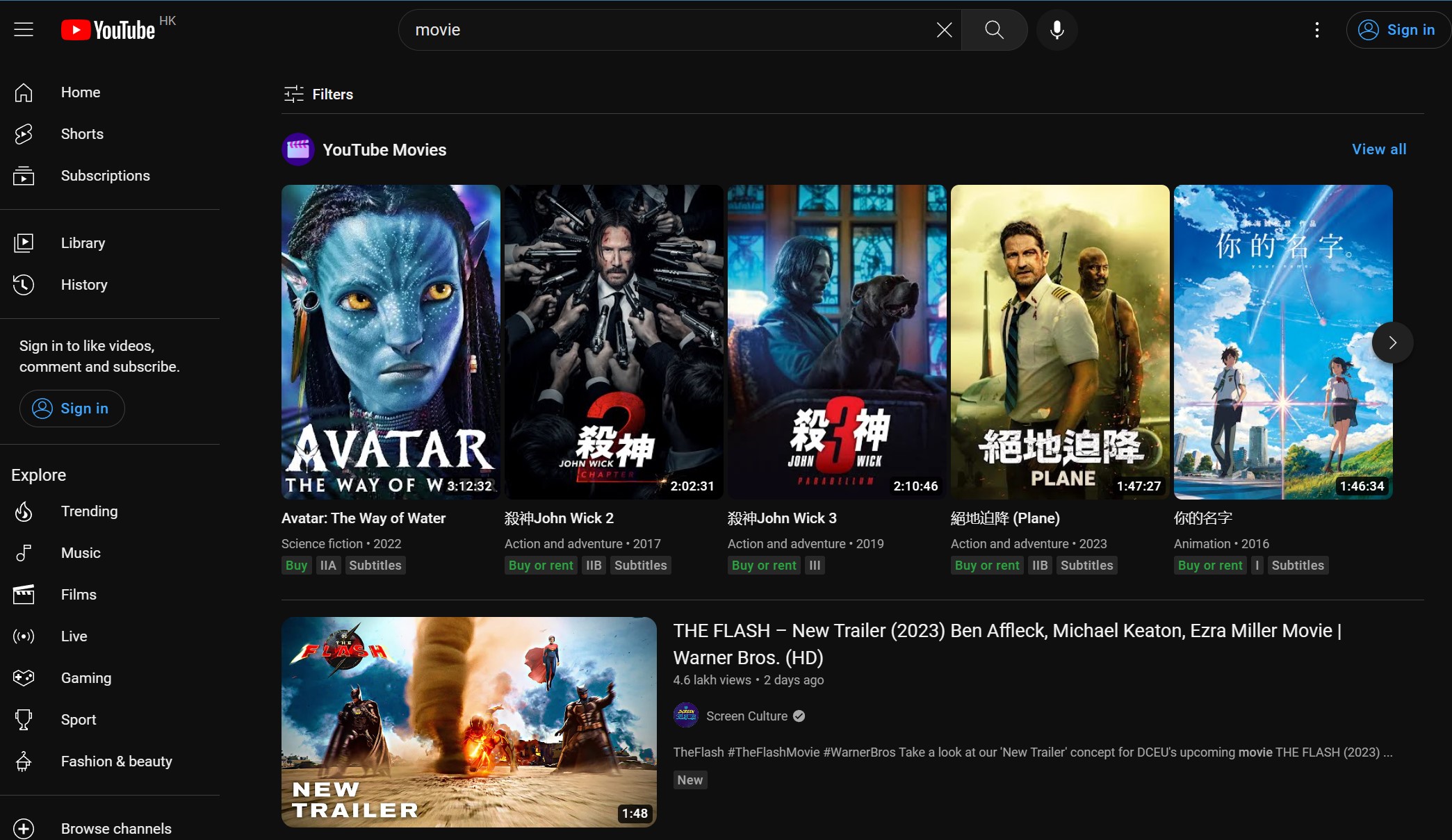Click the Sign in button in the header
Image resolution: width=1452 pixels, height=840 pixels.
(x=1398, y=30)
